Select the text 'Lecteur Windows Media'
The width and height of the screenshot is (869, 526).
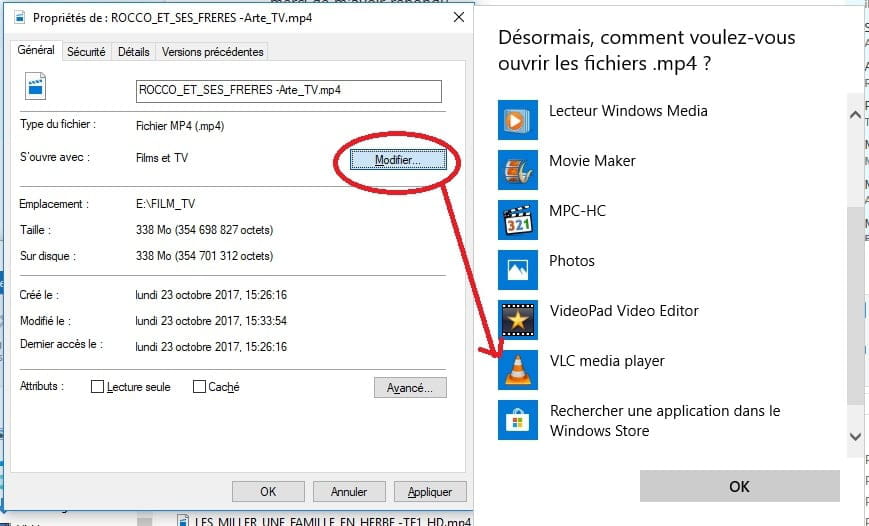pos(628,111)
